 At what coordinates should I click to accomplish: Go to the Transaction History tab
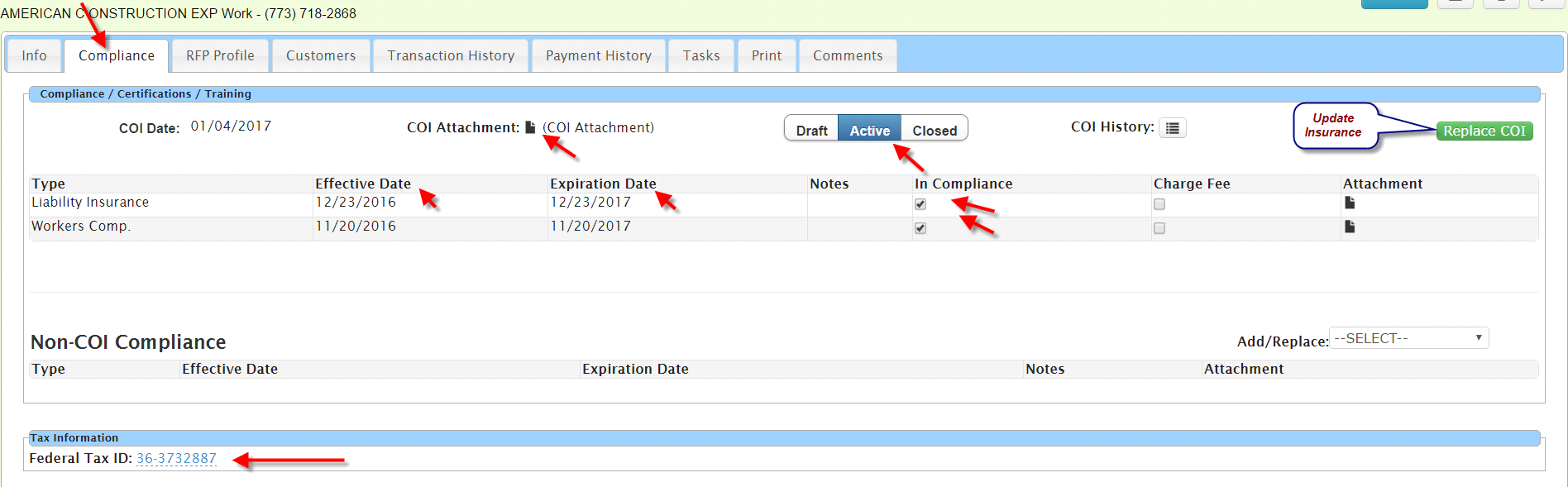(451, 55)
